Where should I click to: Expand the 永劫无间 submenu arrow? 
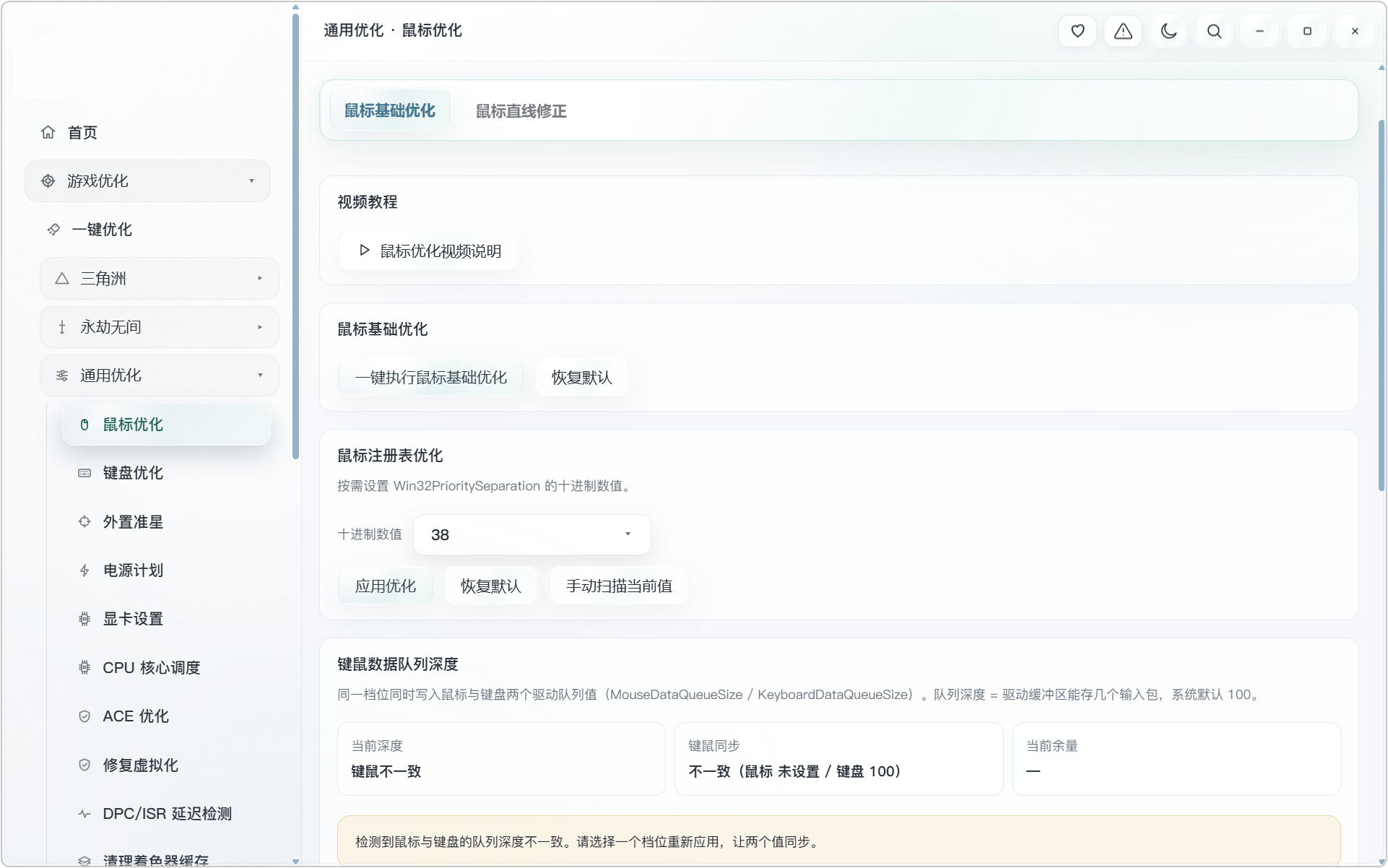tap(260, 327)
